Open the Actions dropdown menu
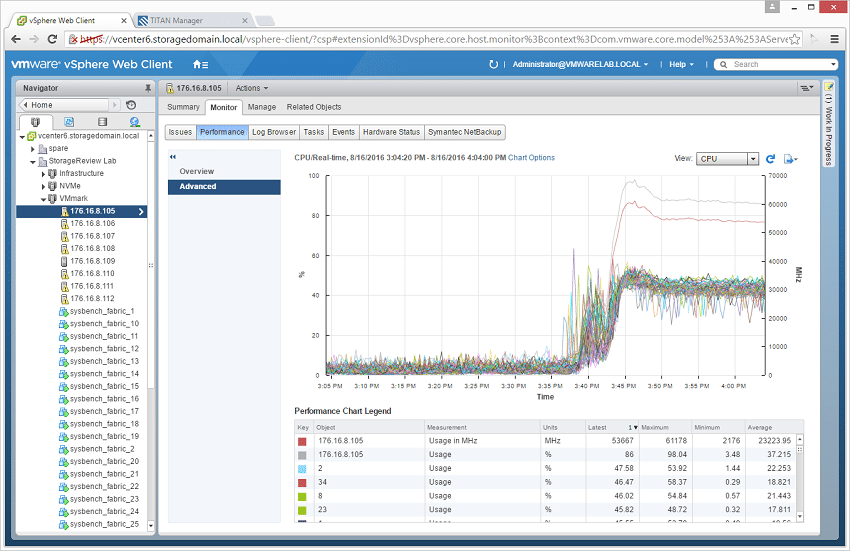Image resolution: width=850 pixels, height=551 pixels. point(252,88)
